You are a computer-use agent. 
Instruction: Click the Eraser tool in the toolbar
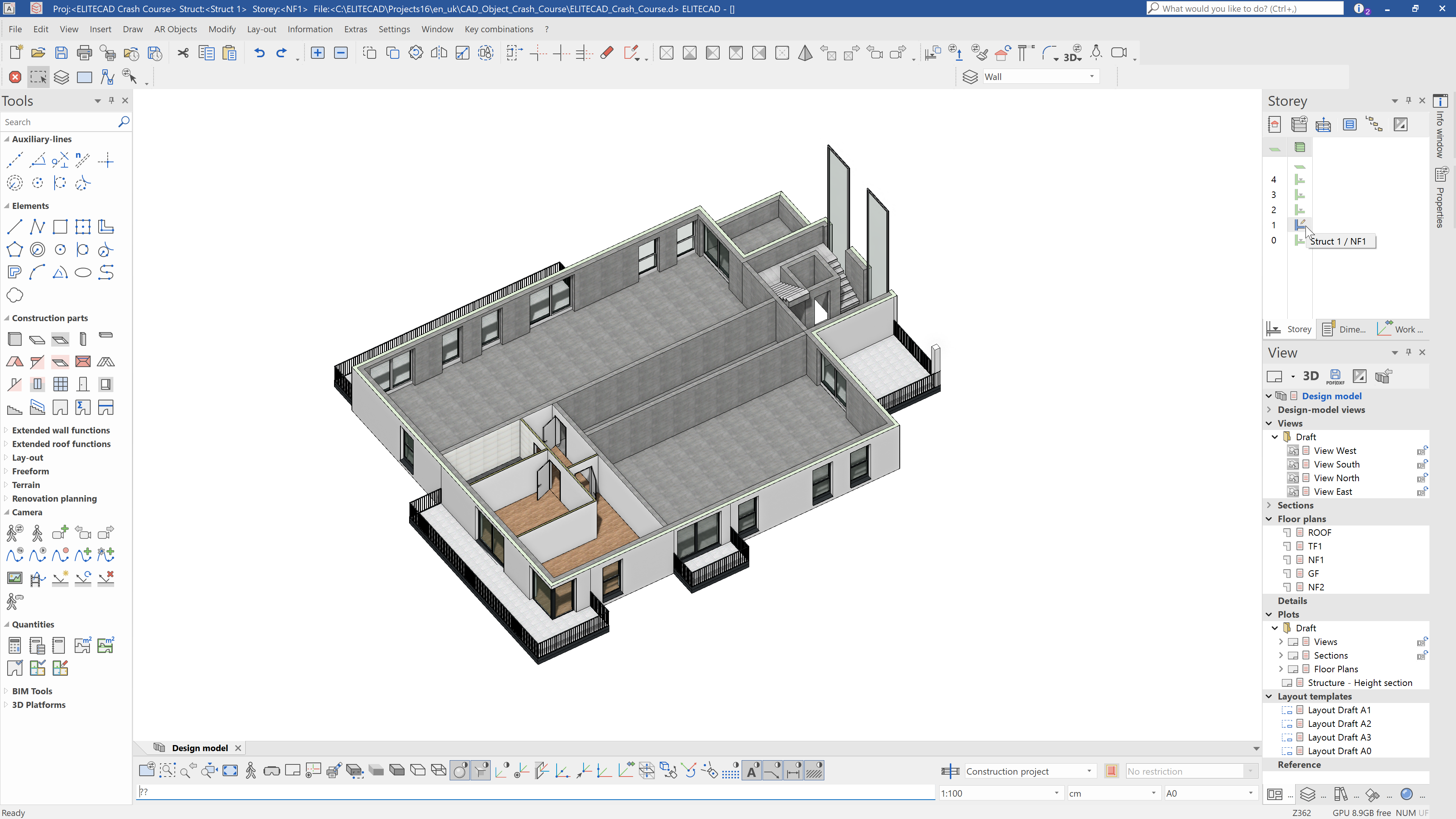point(607,53)
